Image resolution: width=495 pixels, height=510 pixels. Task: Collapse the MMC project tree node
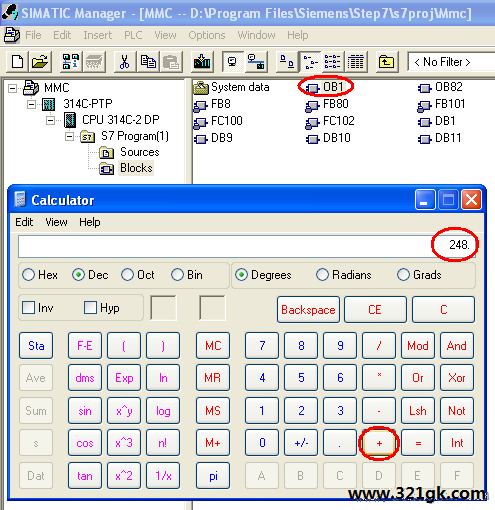[12, 89]
